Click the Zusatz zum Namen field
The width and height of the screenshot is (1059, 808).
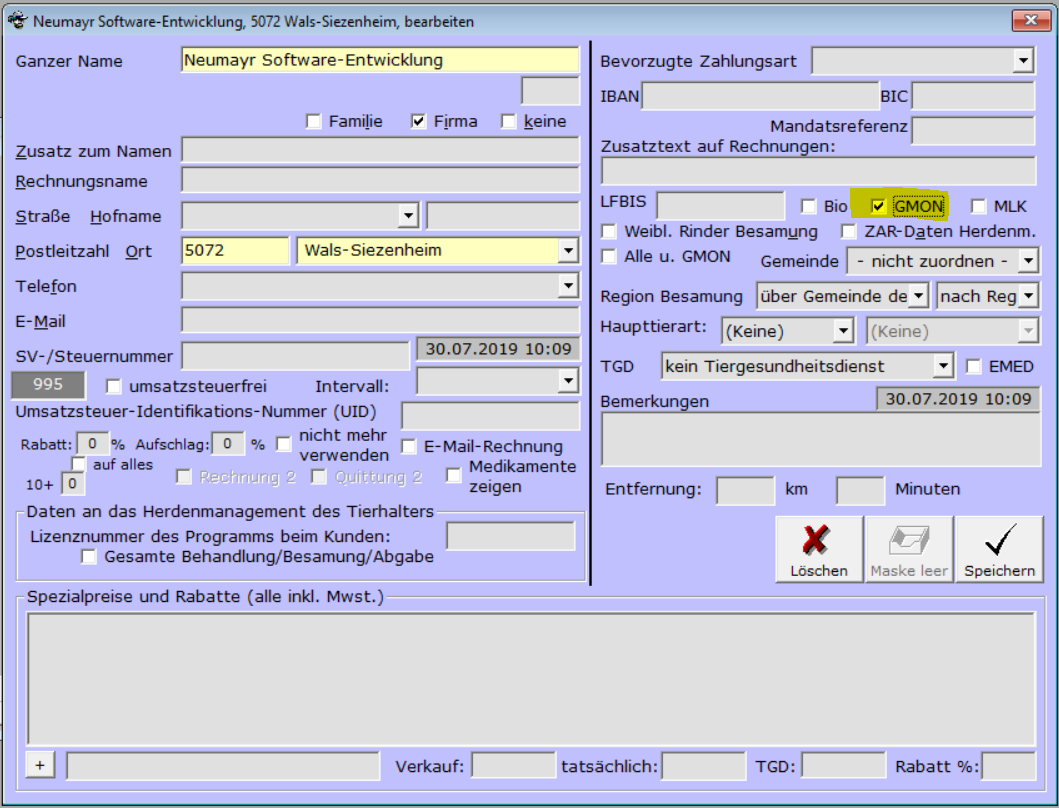(x=380, y=150)
